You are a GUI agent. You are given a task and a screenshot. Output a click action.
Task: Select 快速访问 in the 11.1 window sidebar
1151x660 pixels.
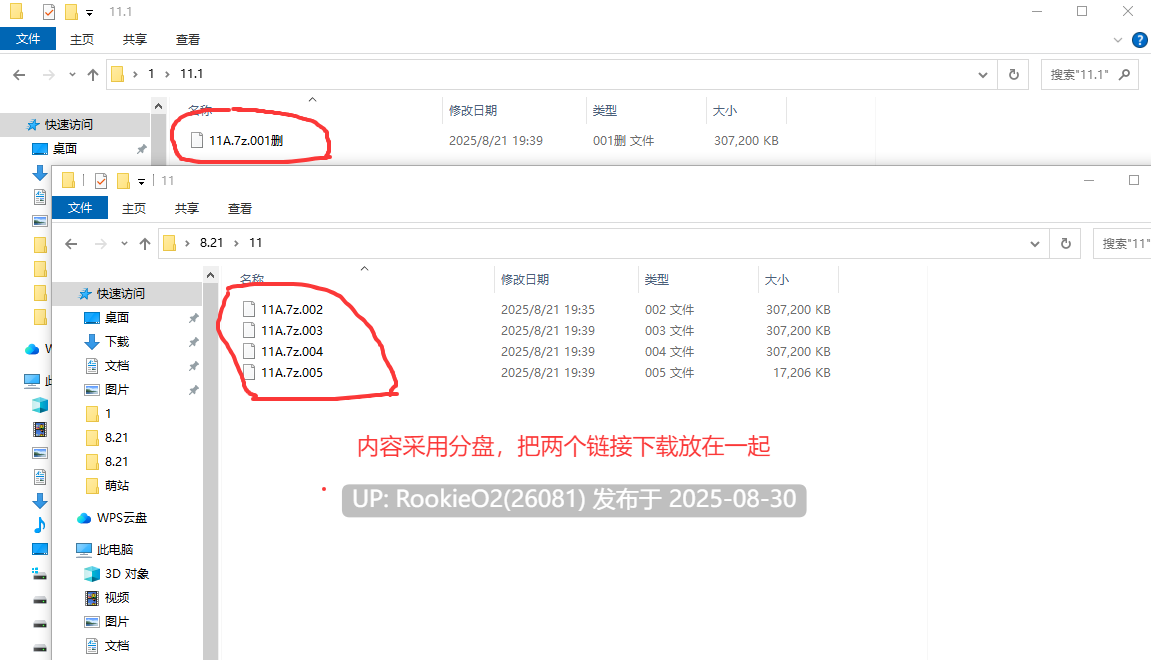pyautogui.click(x=68, y=125)
